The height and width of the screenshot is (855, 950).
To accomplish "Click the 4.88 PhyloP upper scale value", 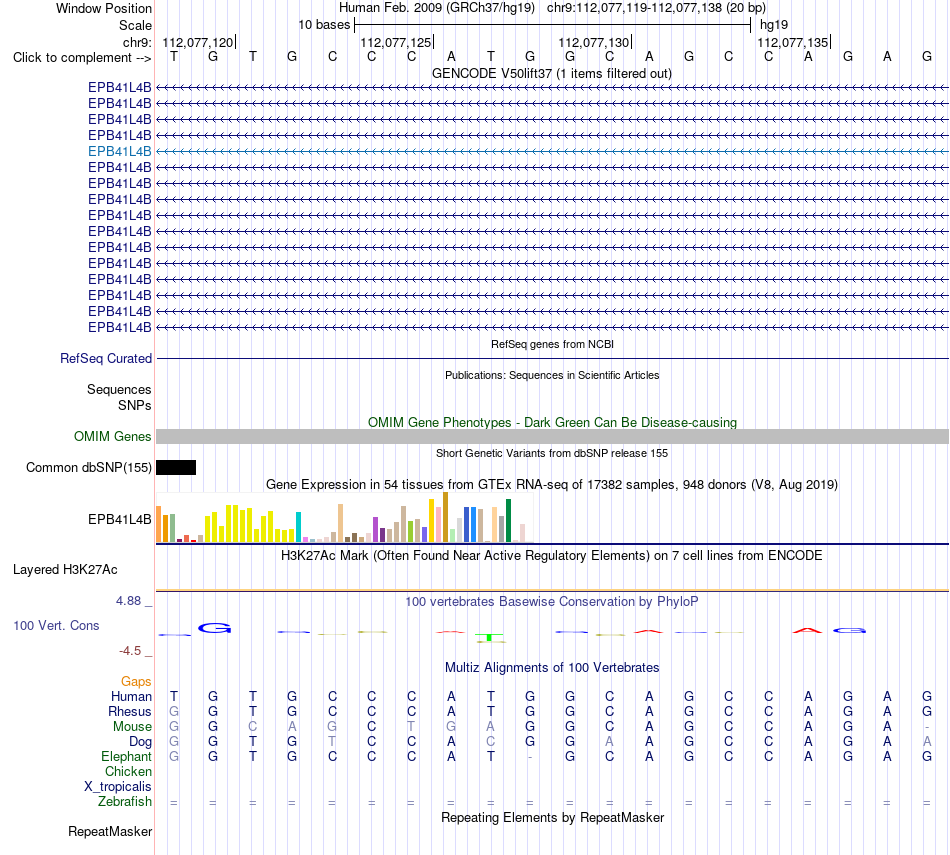I will pyautogui.click(x=128, y=600).
